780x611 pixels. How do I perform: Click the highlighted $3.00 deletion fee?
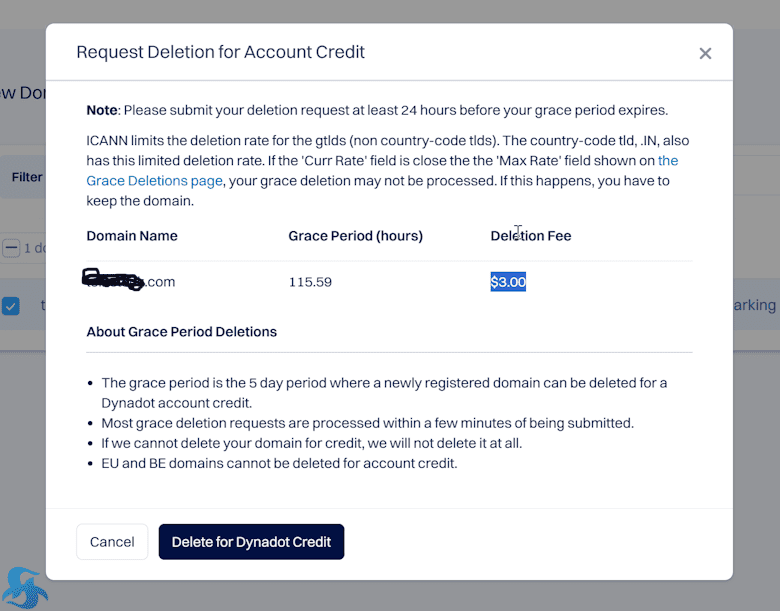pos(508,282)
